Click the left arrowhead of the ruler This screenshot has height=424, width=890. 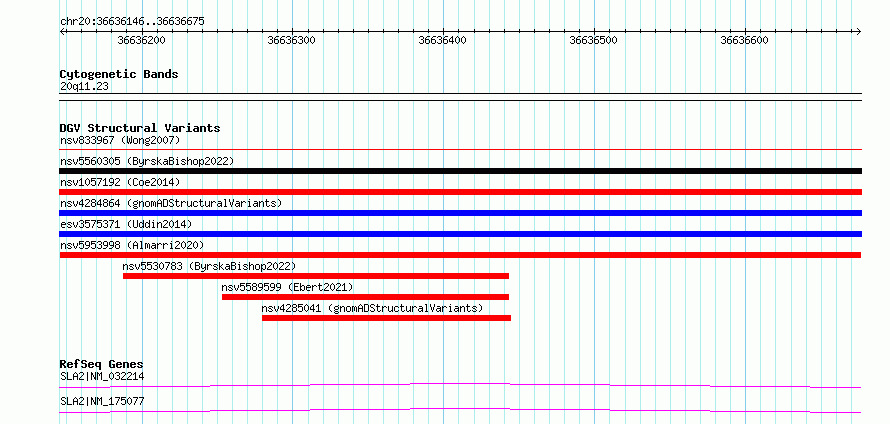pyautogui.click(x=62, y=31)
